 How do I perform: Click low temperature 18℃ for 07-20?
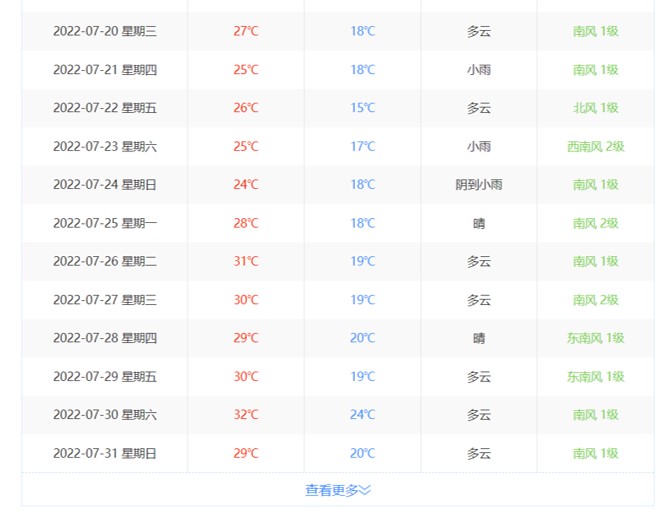[x=363, y=31]
